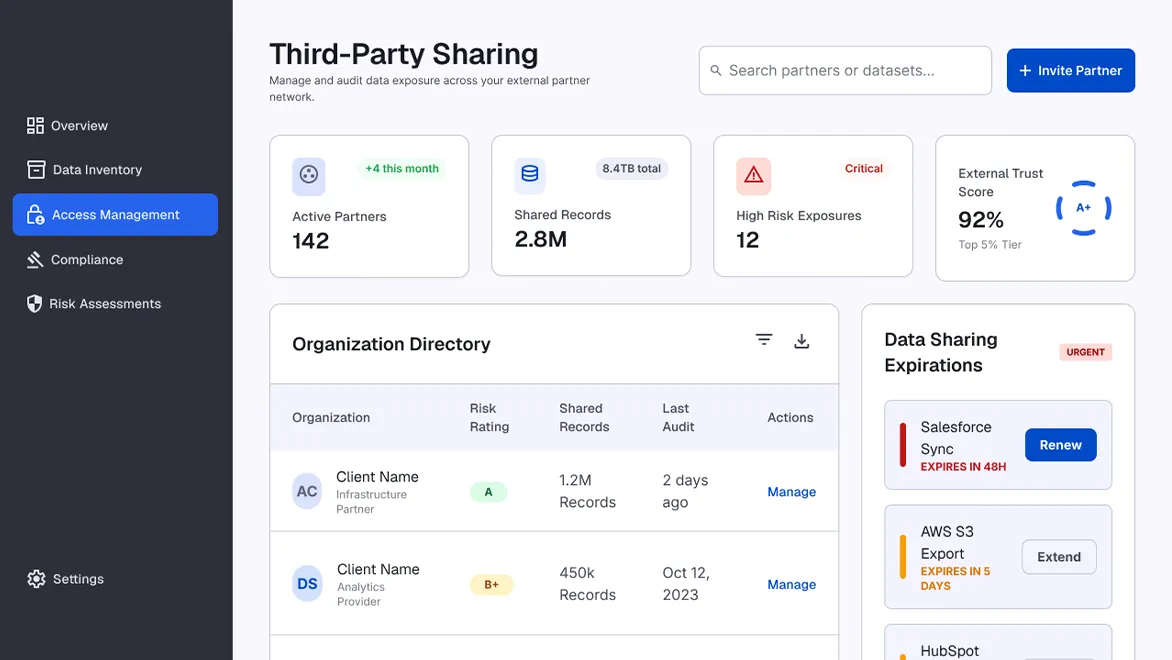Click the High Risk Exposures warning icon

point(753,176)
